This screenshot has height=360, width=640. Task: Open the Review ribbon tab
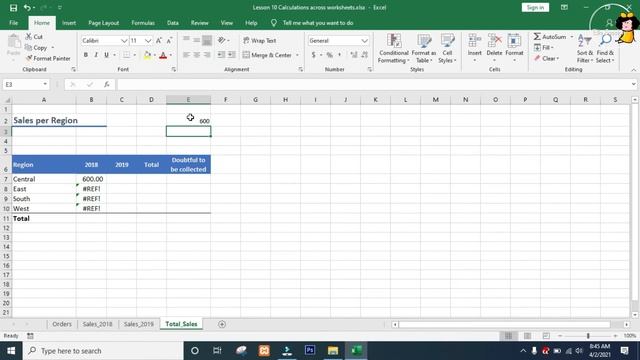coord(200,23)
